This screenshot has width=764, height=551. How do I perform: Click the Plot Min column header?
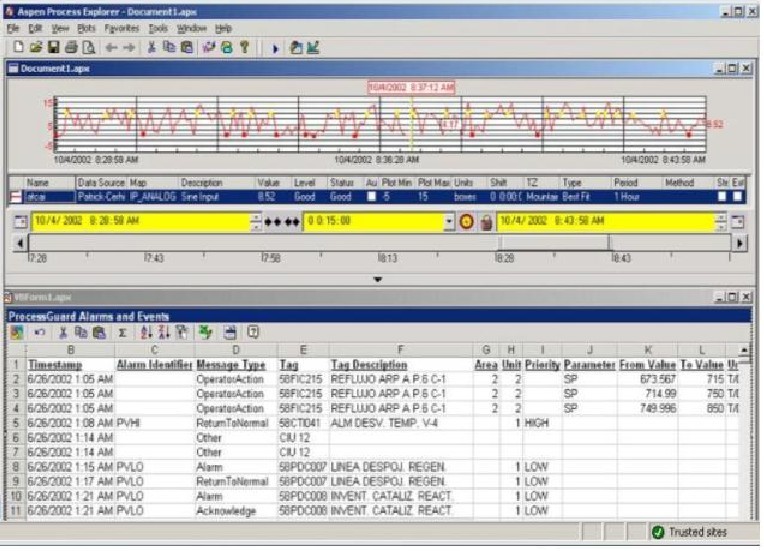(397, 183)
